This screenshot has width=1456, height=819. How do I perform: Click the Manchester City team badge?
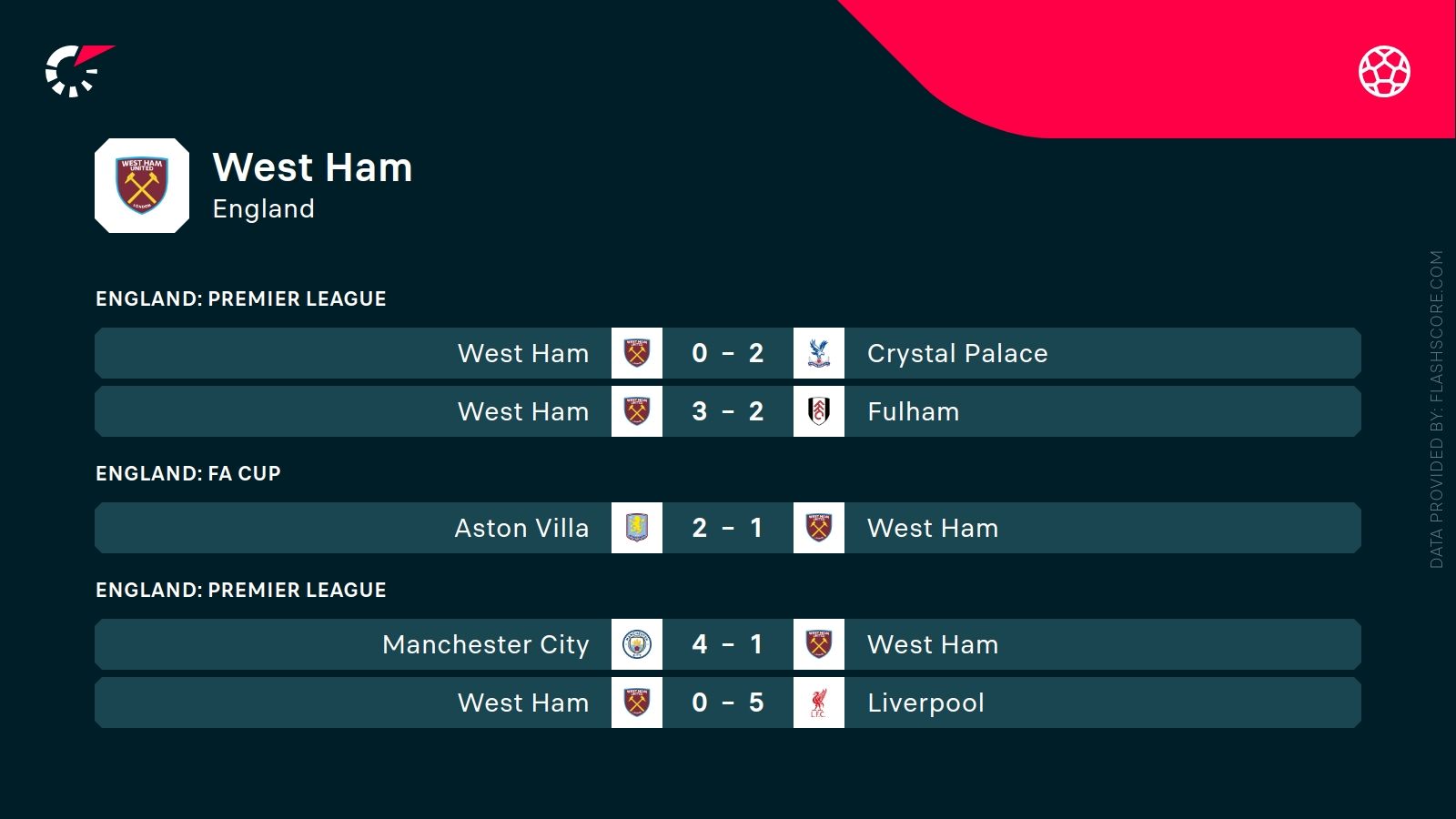point(637,644)
